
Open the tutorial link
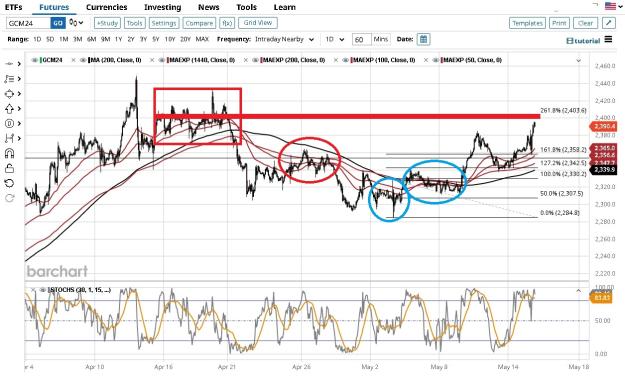coord(583,41)
